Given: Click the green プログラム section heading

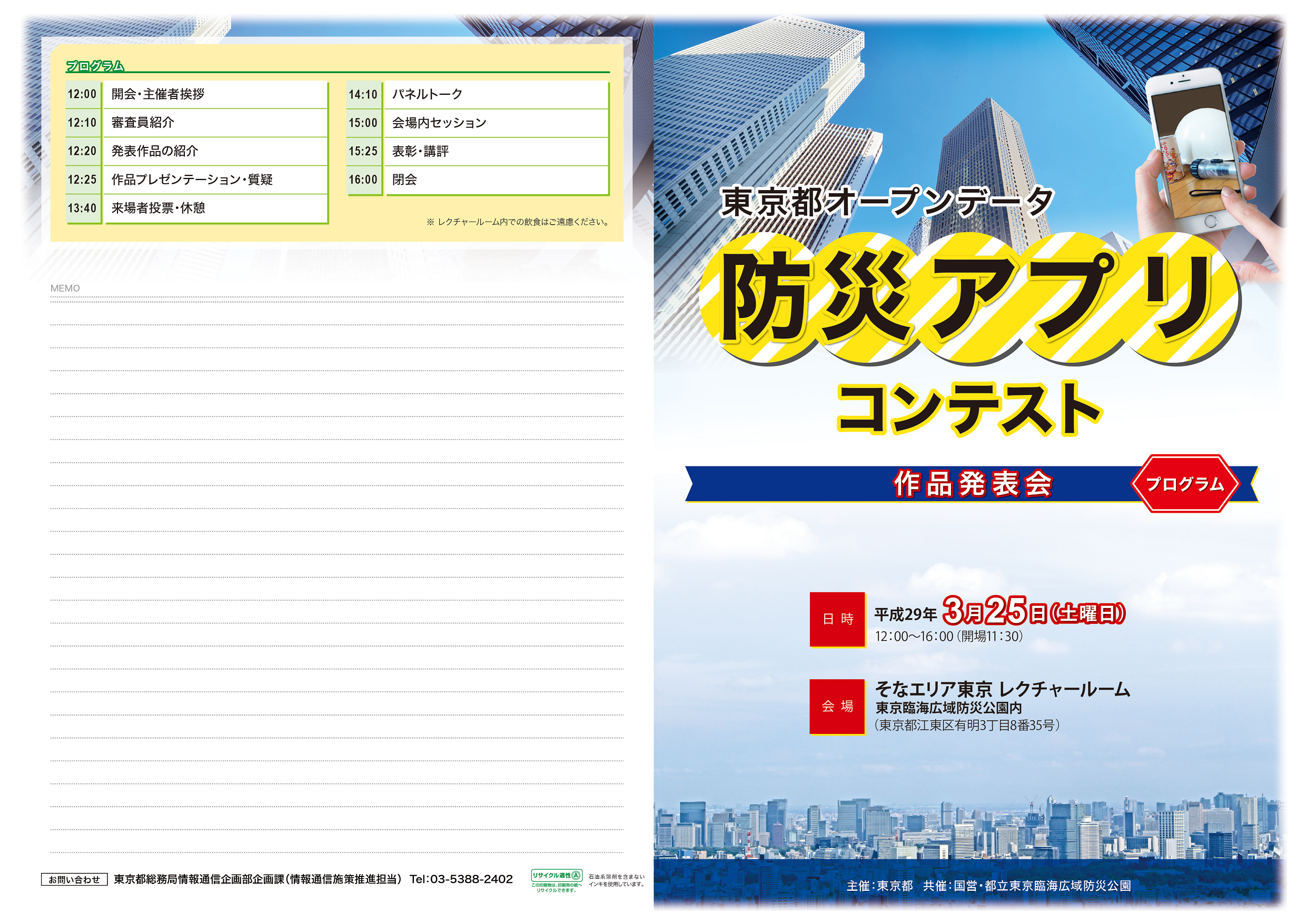Looking at the screenshot, I should click(x=95, y=66).
